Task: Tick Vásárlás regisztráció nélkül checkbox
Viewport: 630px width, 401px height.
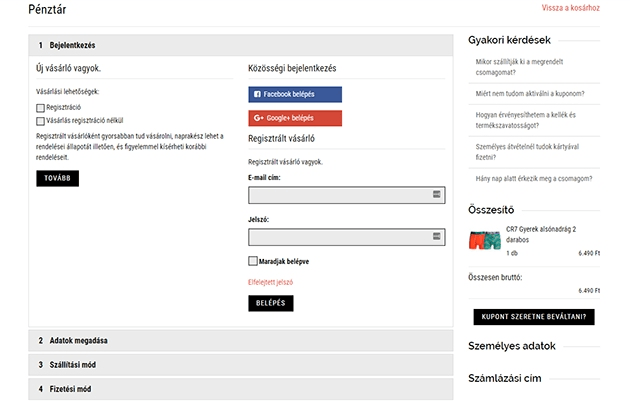Action: pos(40,121)
